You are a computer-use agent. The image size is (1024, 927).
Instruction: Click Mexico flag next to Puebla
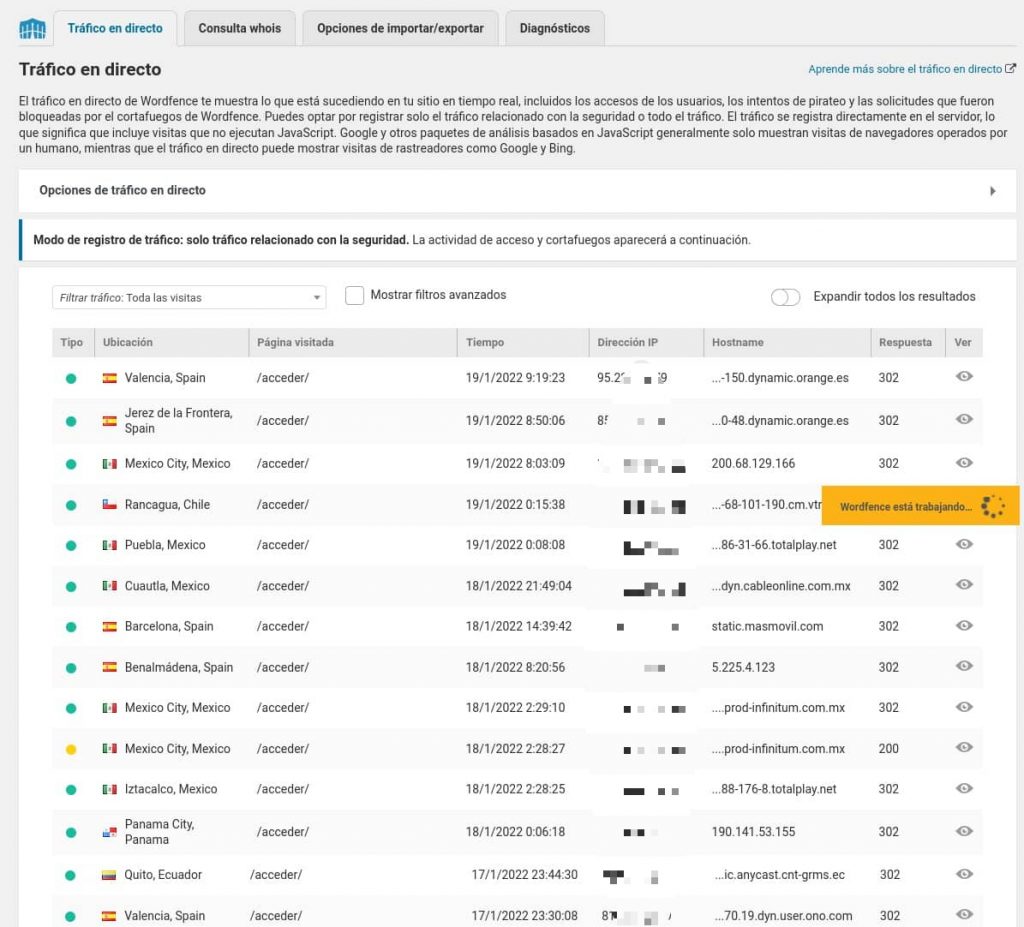click(110, 545)
